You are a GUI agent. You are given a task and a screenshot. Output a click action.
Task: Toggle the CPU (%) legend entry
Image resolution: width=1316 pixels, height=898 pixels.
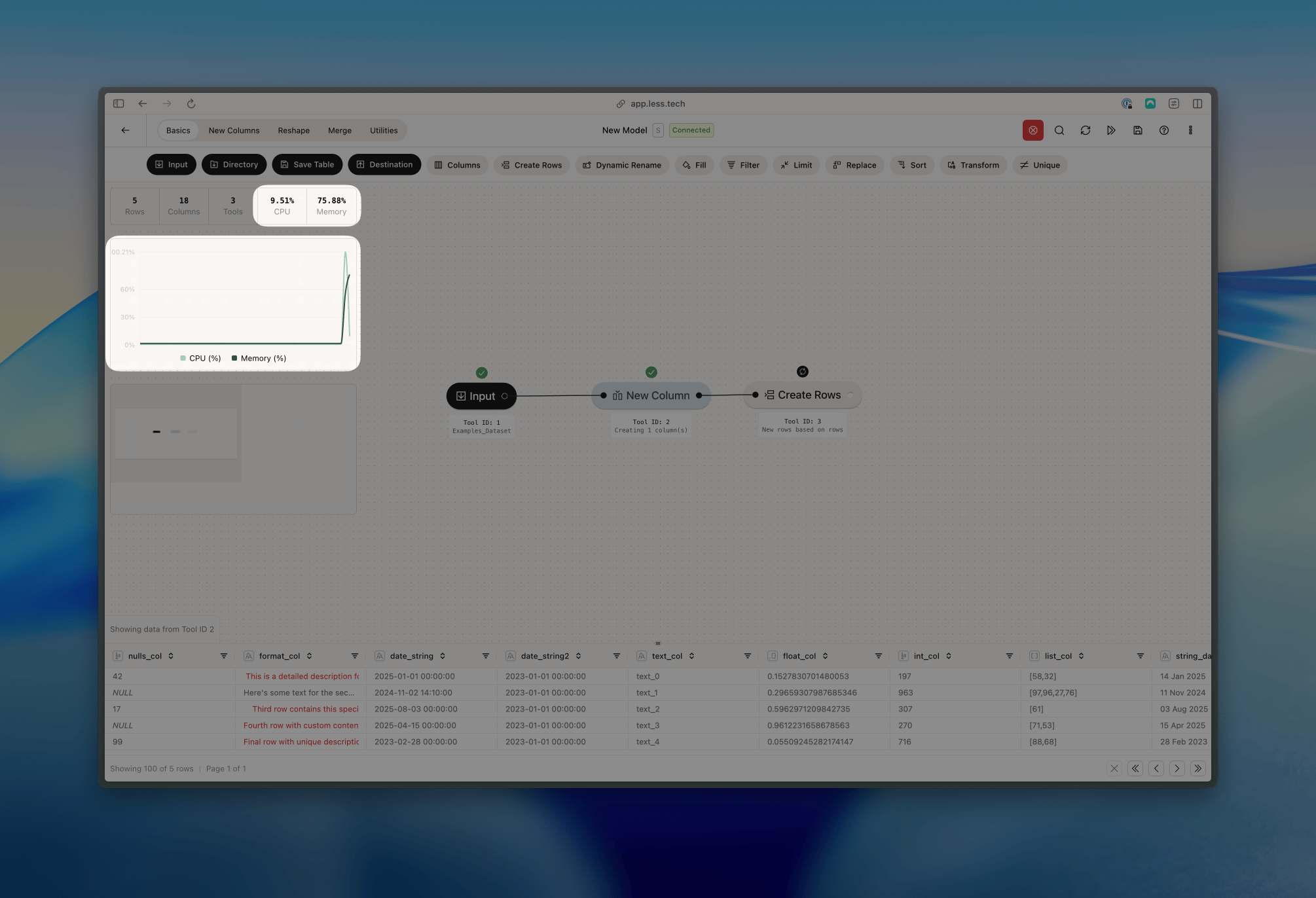[200, 358]
